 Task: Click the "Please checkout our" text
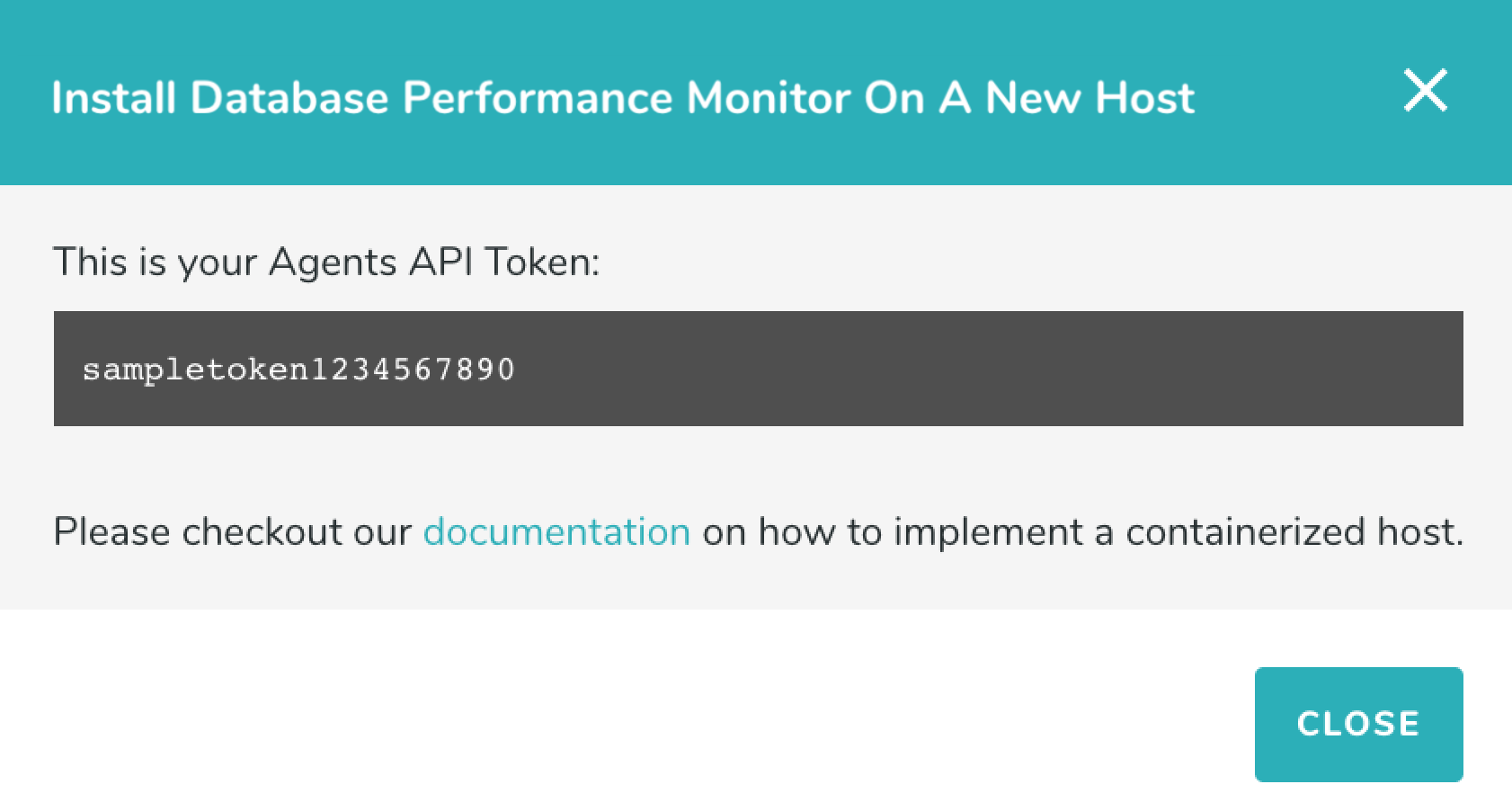(x=232, y=531)
